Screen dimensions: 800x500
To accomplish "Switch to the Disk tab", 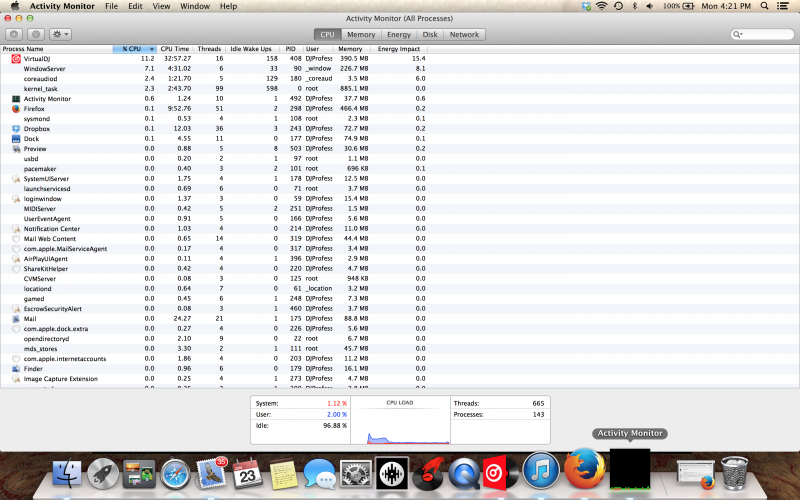I will 430,34.
